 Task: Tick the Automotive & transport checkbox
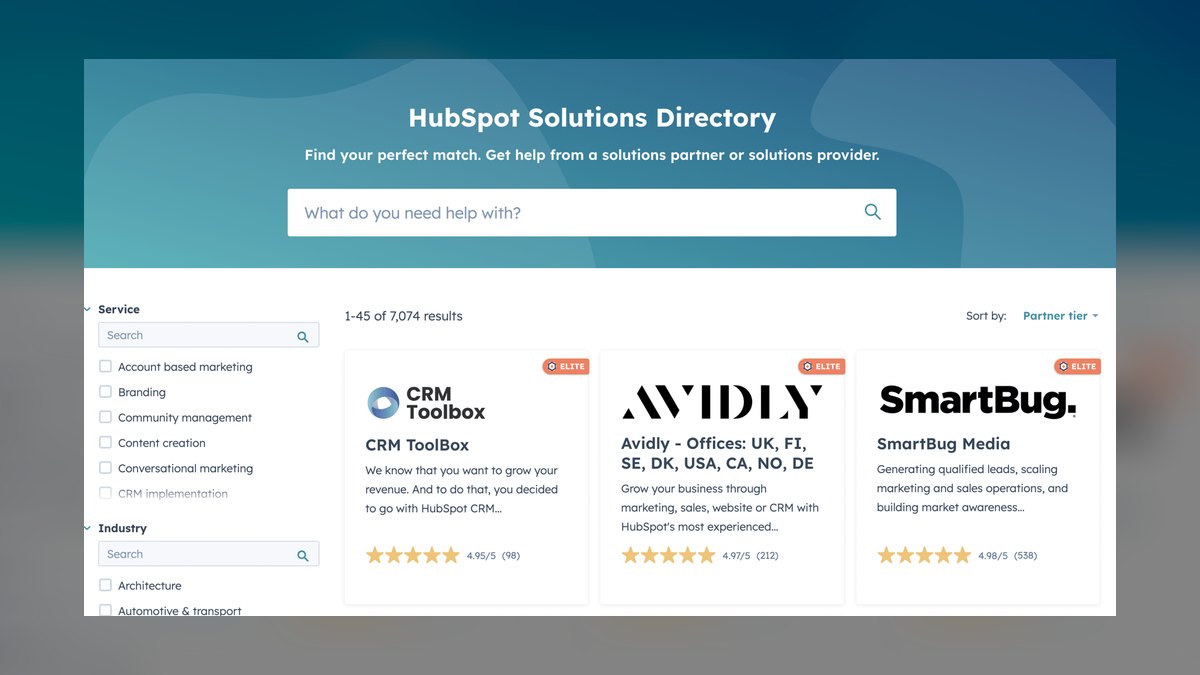(x=105, y=610)
